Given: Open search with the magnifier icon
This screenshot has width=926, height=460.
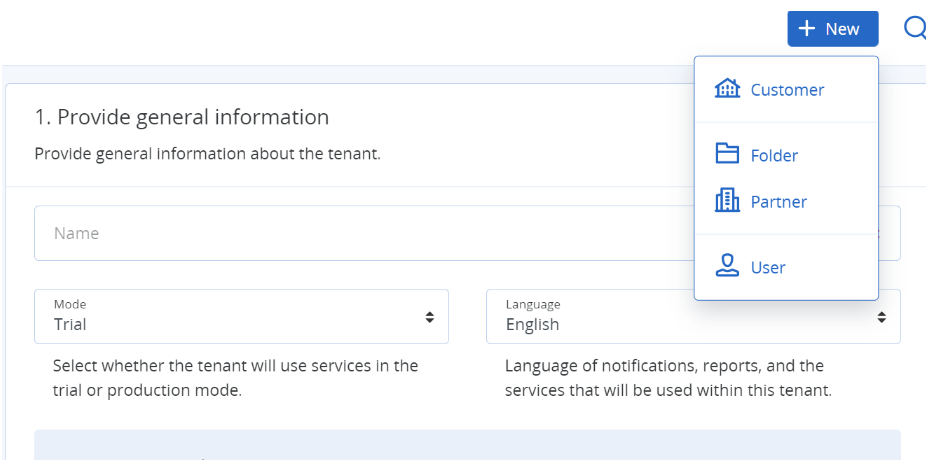Looking at the screenshot, I should point(914,28).
